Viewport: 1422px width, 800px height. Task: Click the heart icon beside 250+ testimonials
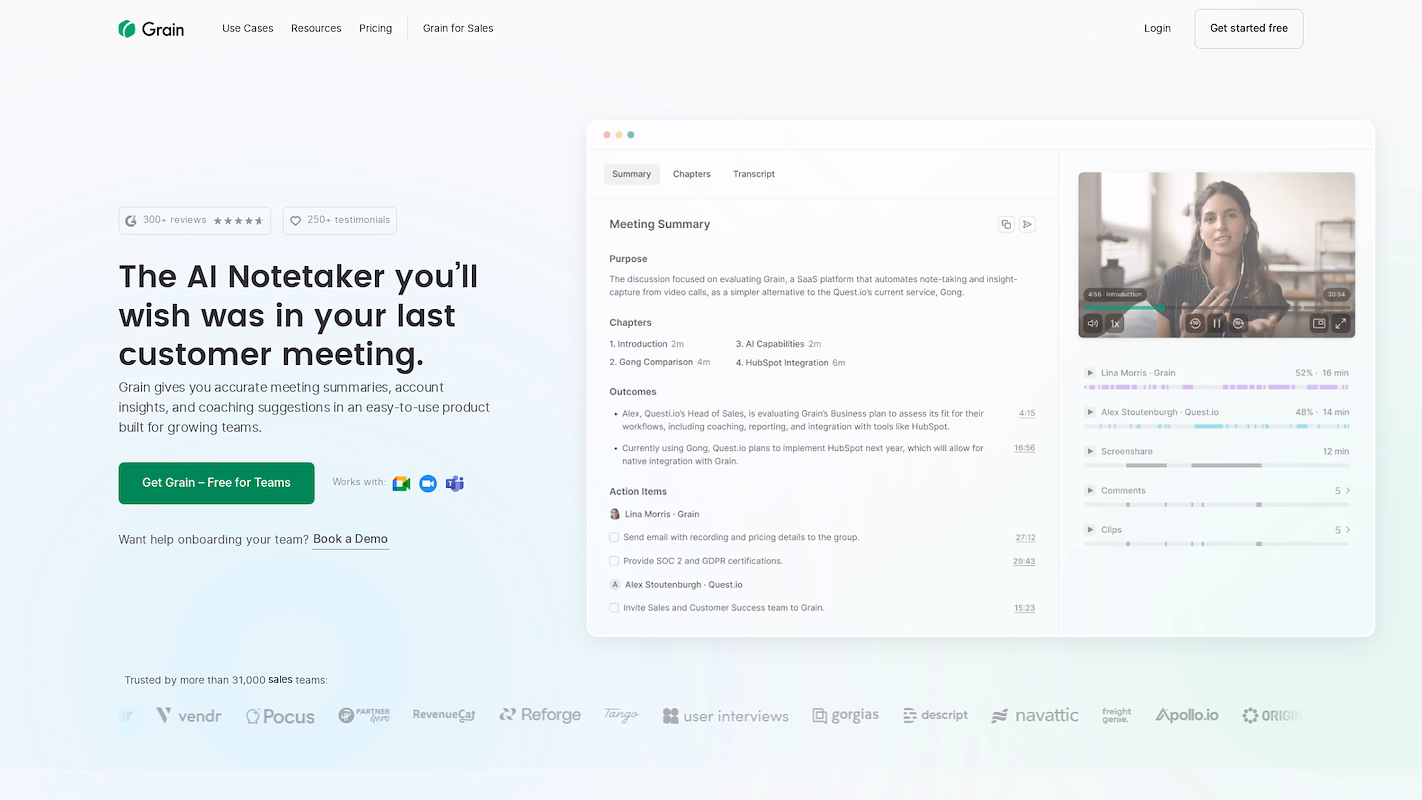(295, 220)
